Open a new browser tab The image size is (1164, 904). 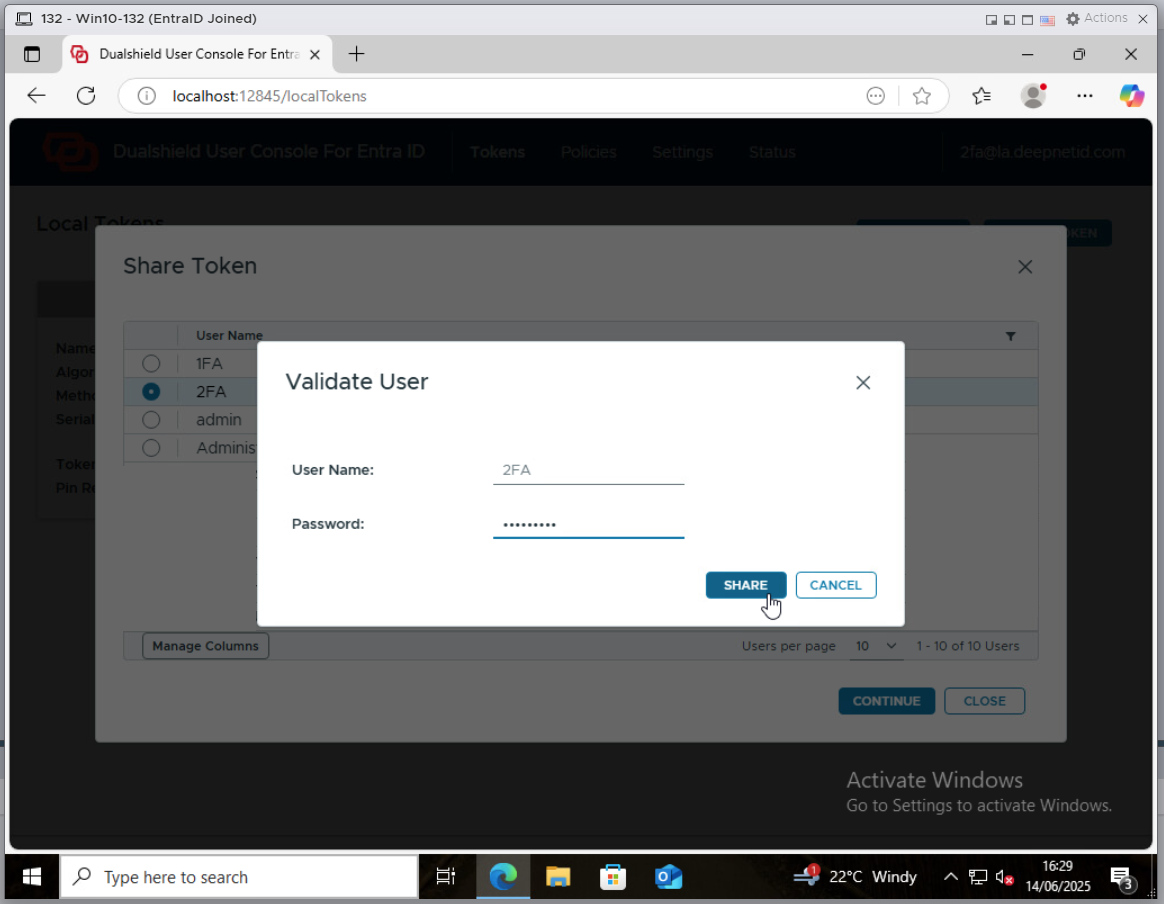click(356, 54)
